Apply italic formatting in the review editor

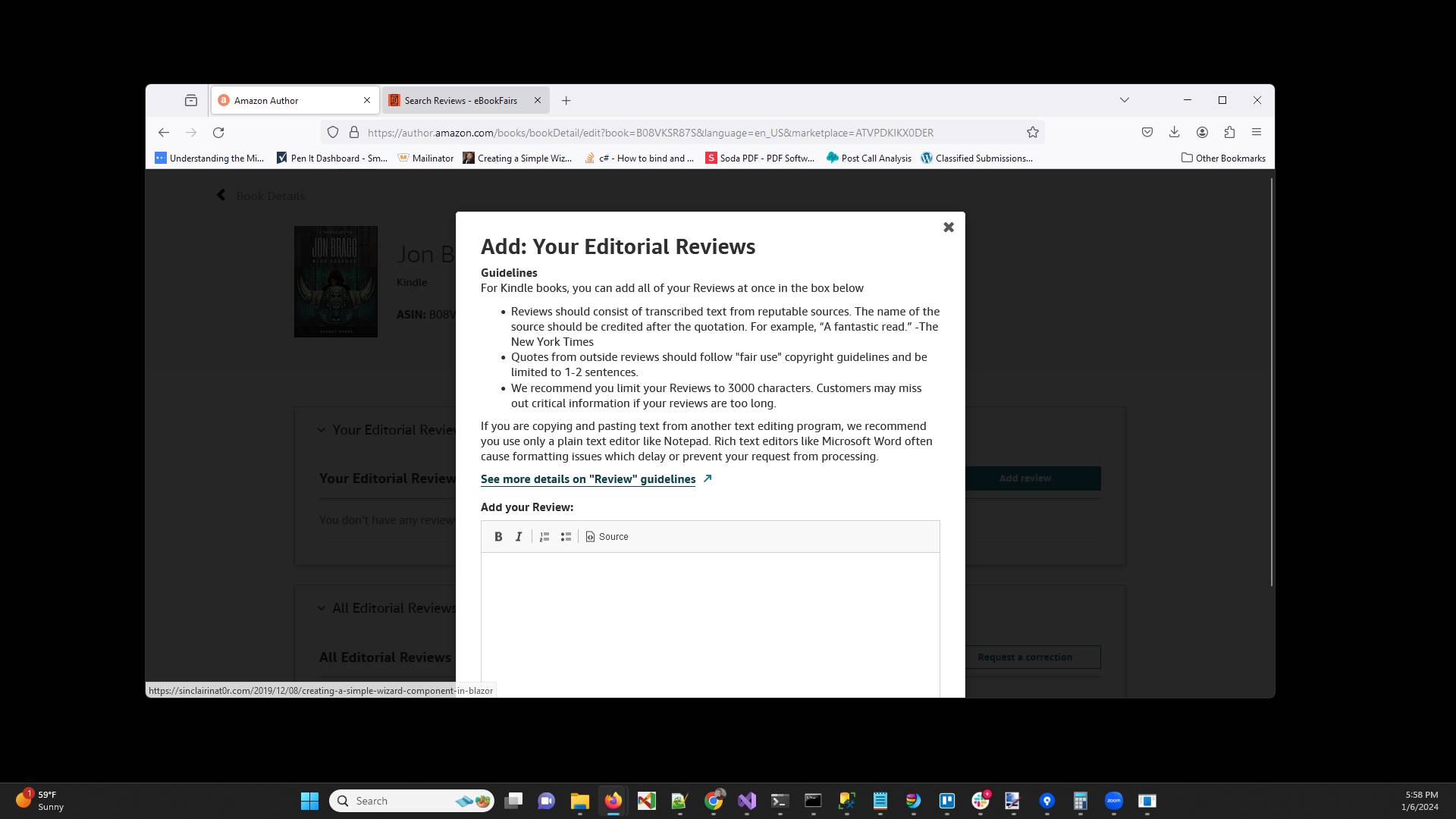[519, 536]
